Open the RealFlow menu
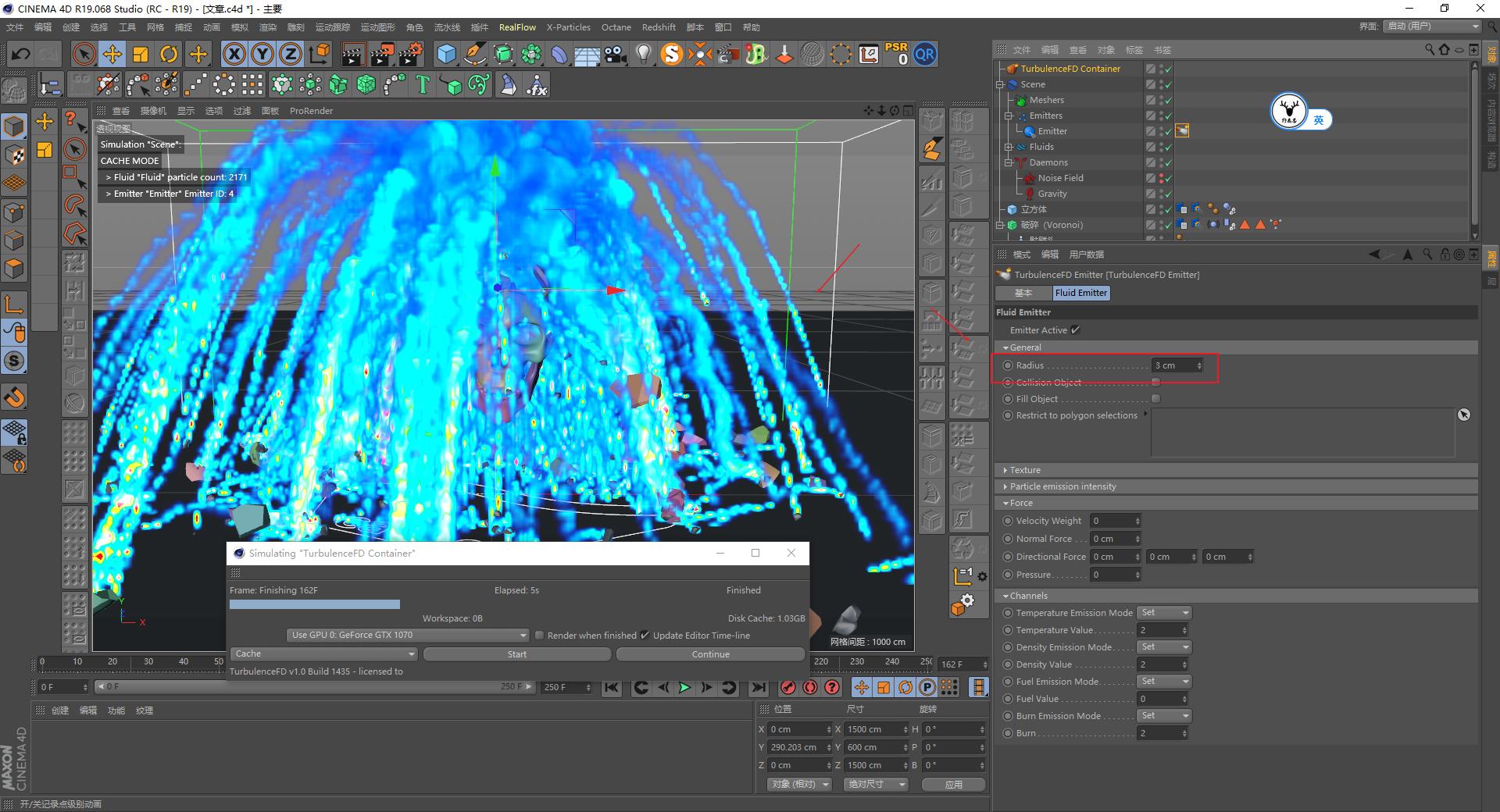Viewport: 1500px width, 812px height. tap(517, 27)
